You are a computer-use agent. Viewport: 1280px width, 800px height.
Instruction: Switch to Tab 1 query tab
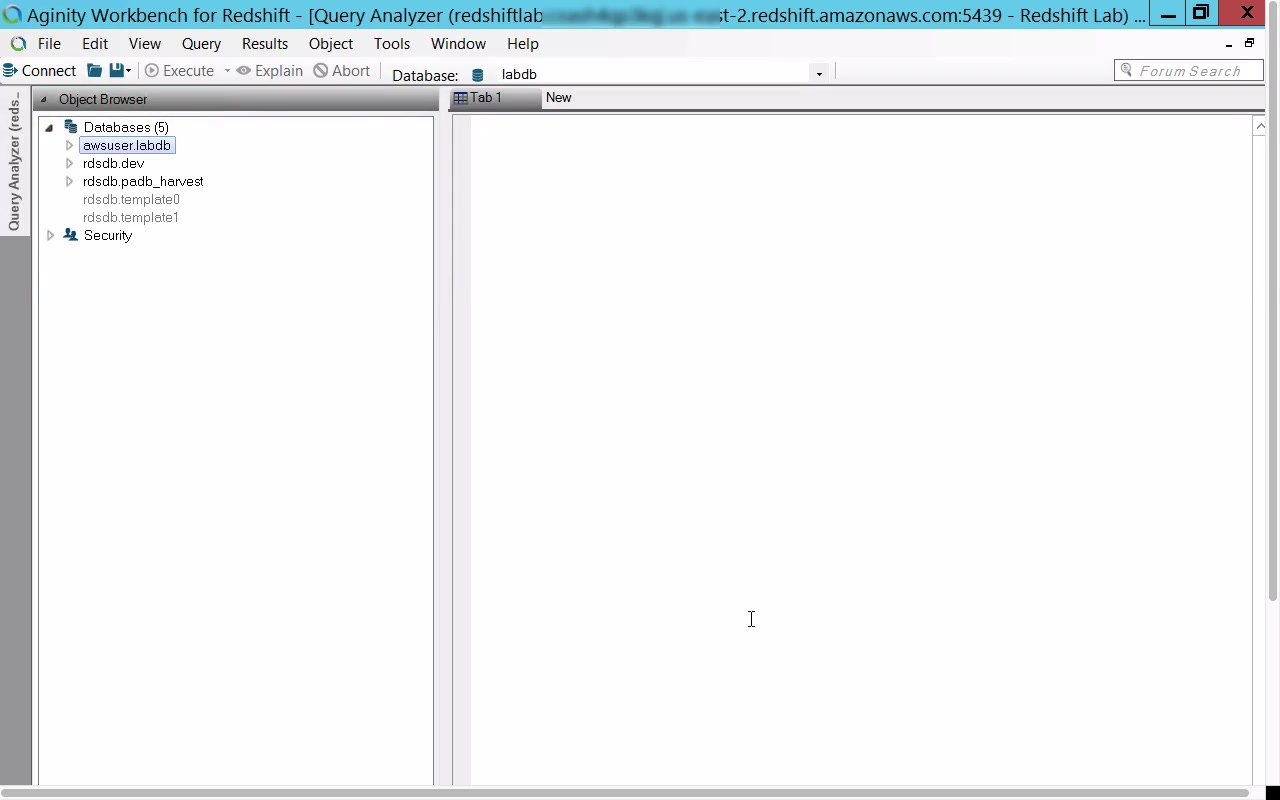click(x=495, y=98)
